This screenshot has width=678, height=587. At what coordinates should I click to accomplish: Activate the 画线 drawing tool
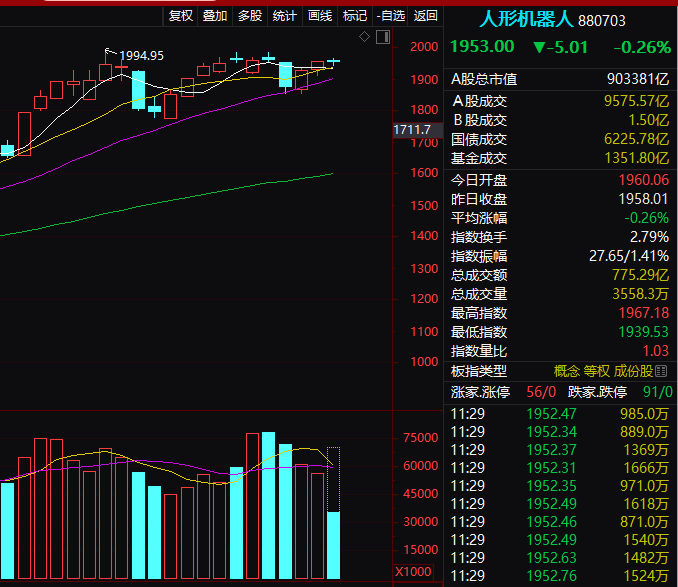320,16
